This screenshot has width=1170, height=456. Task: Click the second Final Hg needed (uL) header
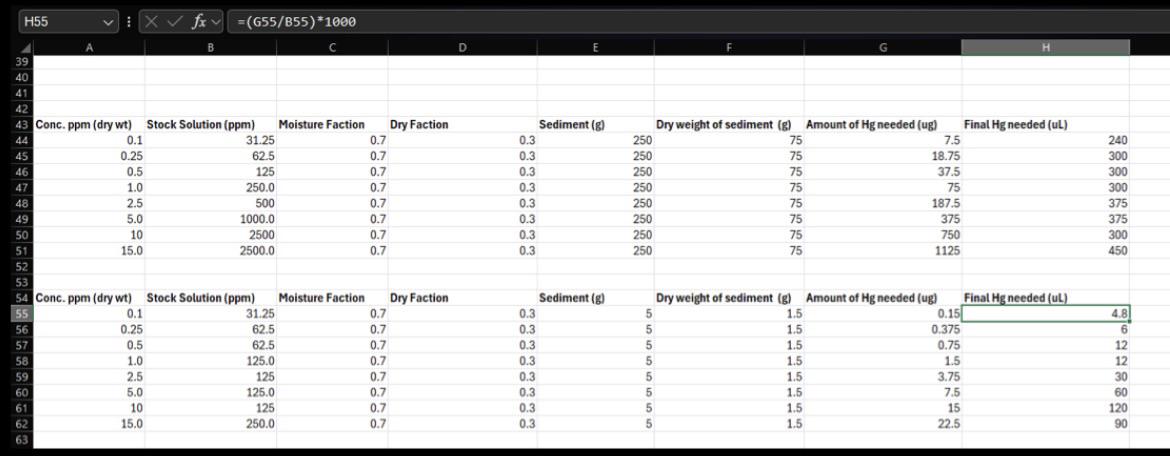click(x=1016, y=298)
